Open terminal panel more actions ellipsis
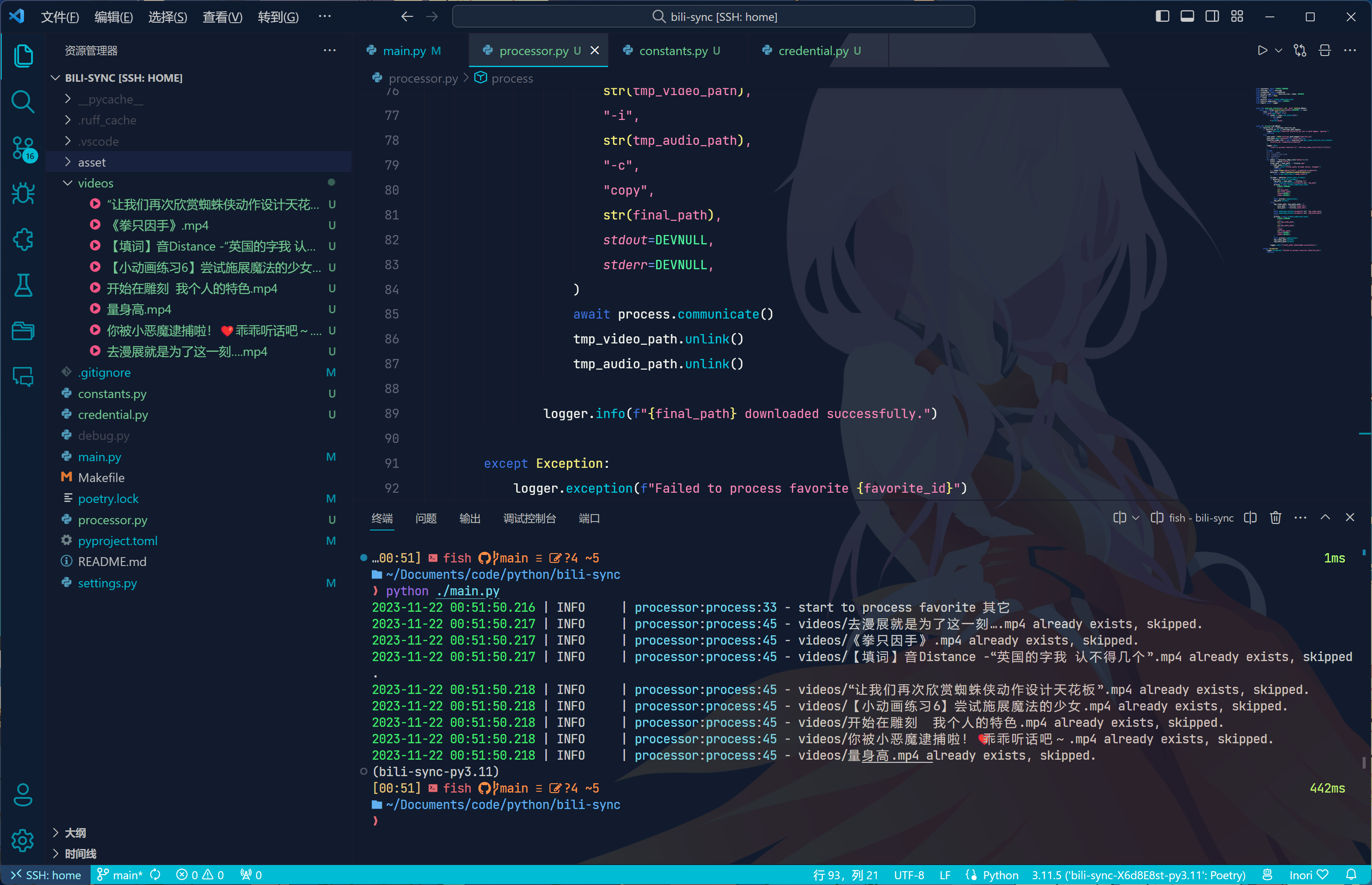The image size is (1372, 885). click(x=1300, y=518)
